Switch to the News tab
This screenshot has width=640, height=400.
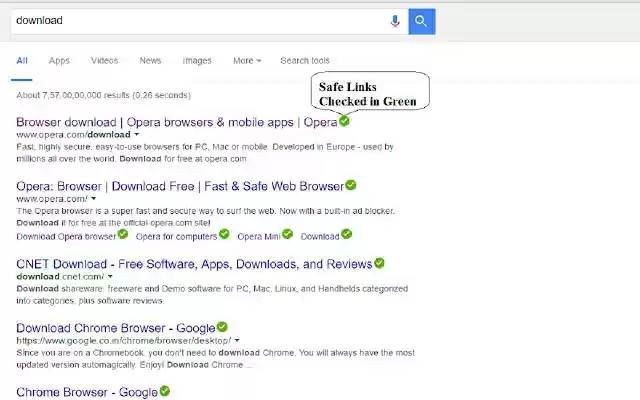pos(150,61)
